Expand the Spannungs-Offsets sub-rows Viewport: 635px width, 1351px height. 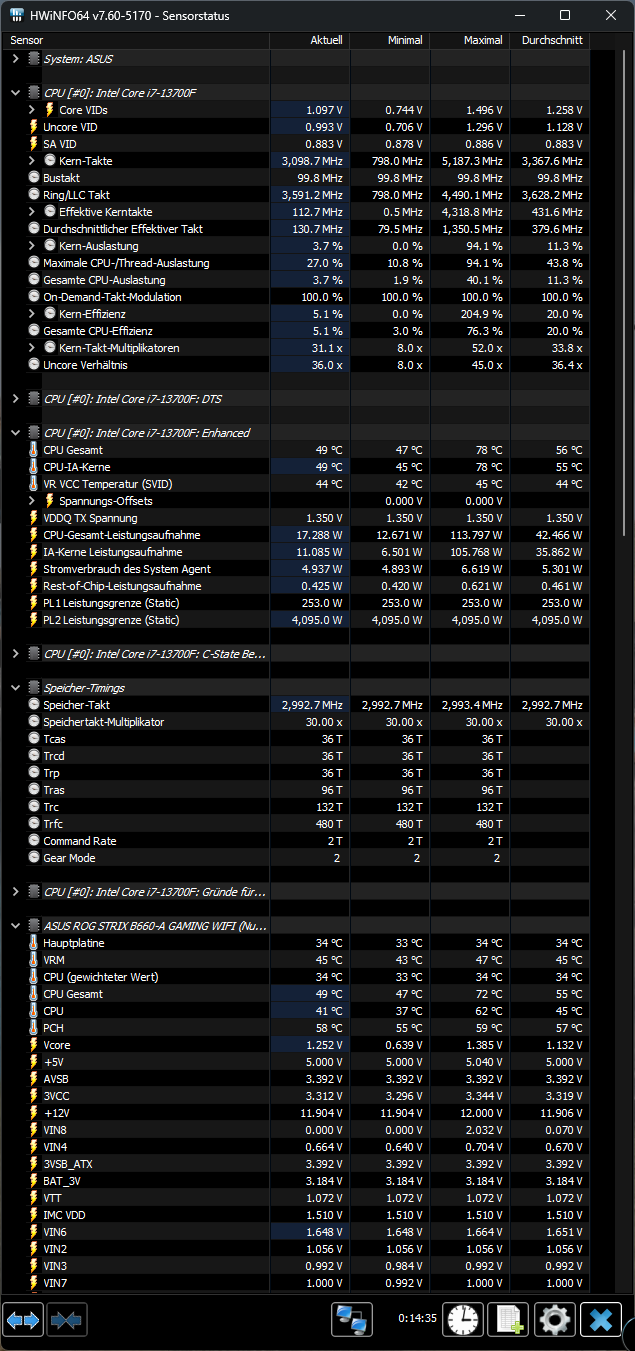(x=33, y=501)
